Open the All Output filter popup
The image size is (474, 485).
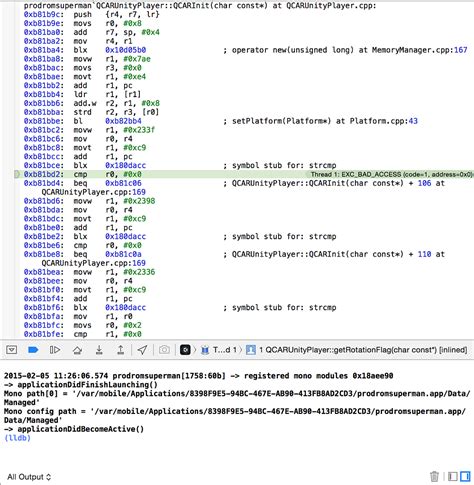29,477
